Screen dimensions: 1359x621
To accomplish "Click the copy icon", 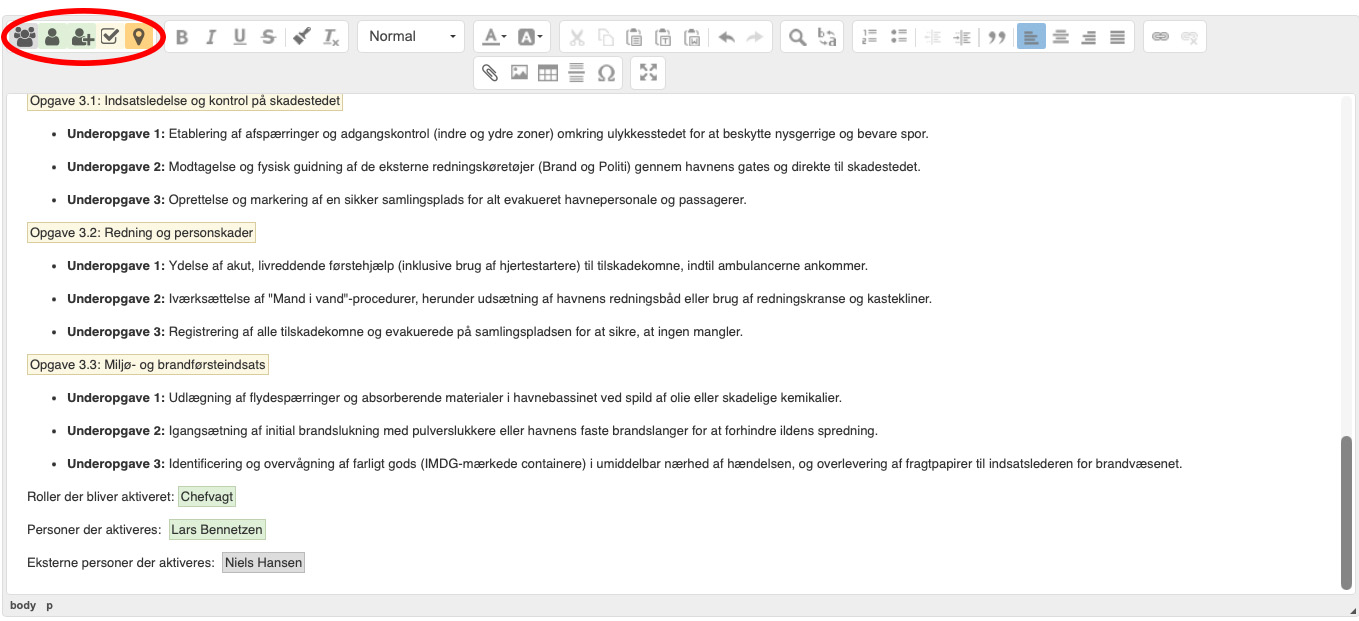I will tap(605, 37).
